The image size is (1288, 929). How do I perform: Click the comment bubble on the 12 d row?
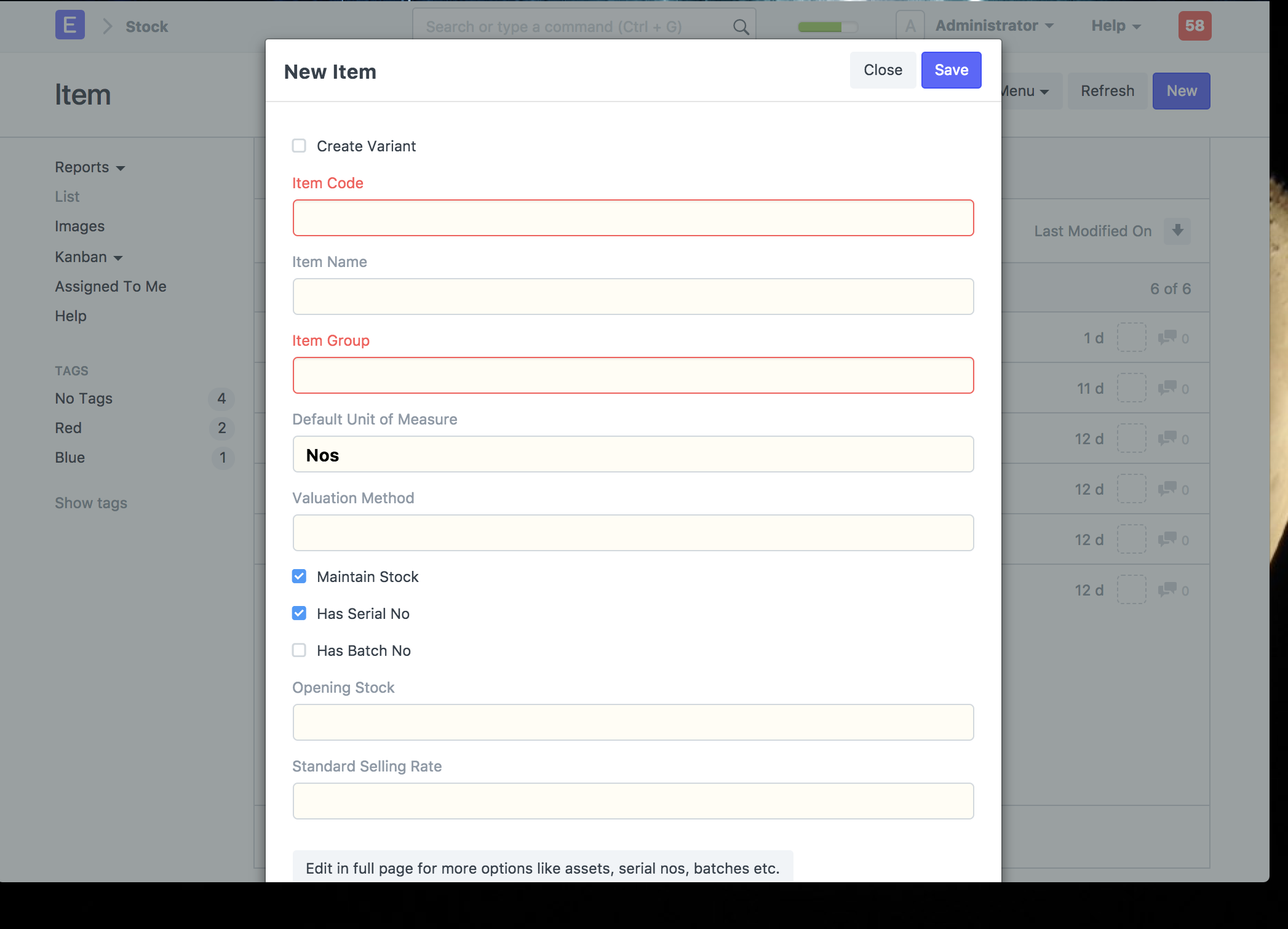[1167, 439]
